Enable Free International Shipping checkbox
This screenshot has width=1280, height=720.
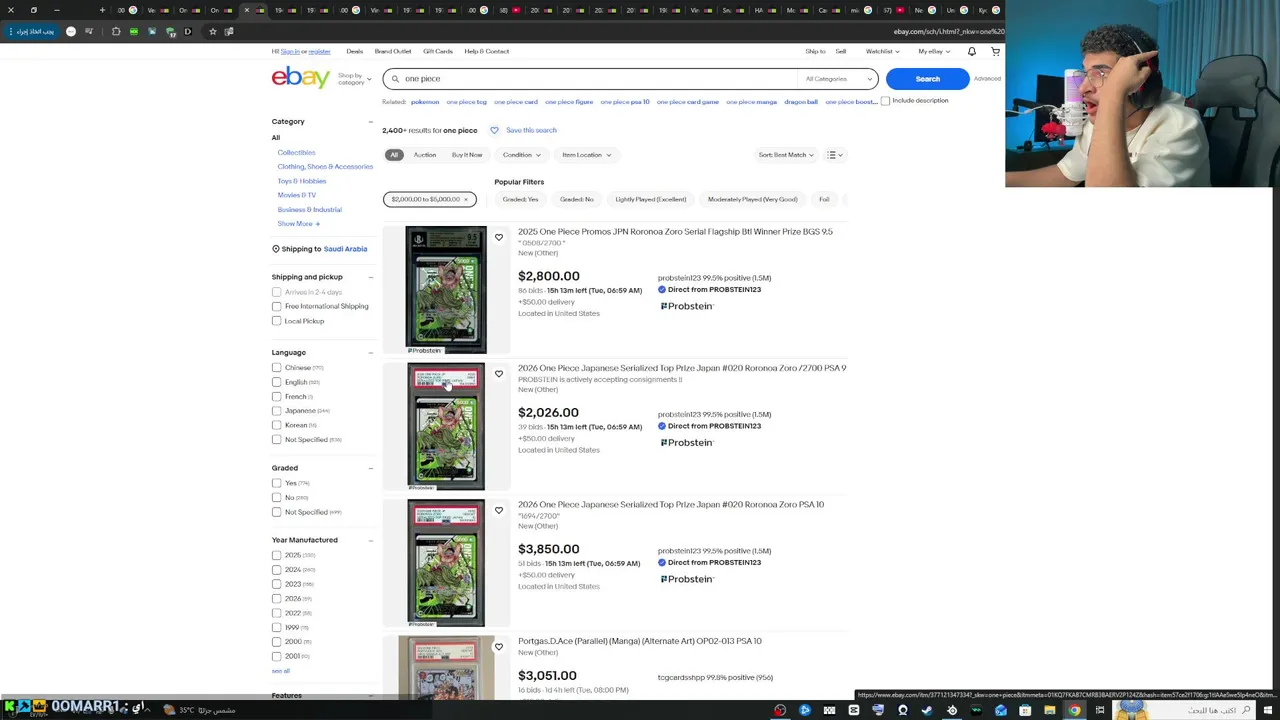[x=276, y=306]
